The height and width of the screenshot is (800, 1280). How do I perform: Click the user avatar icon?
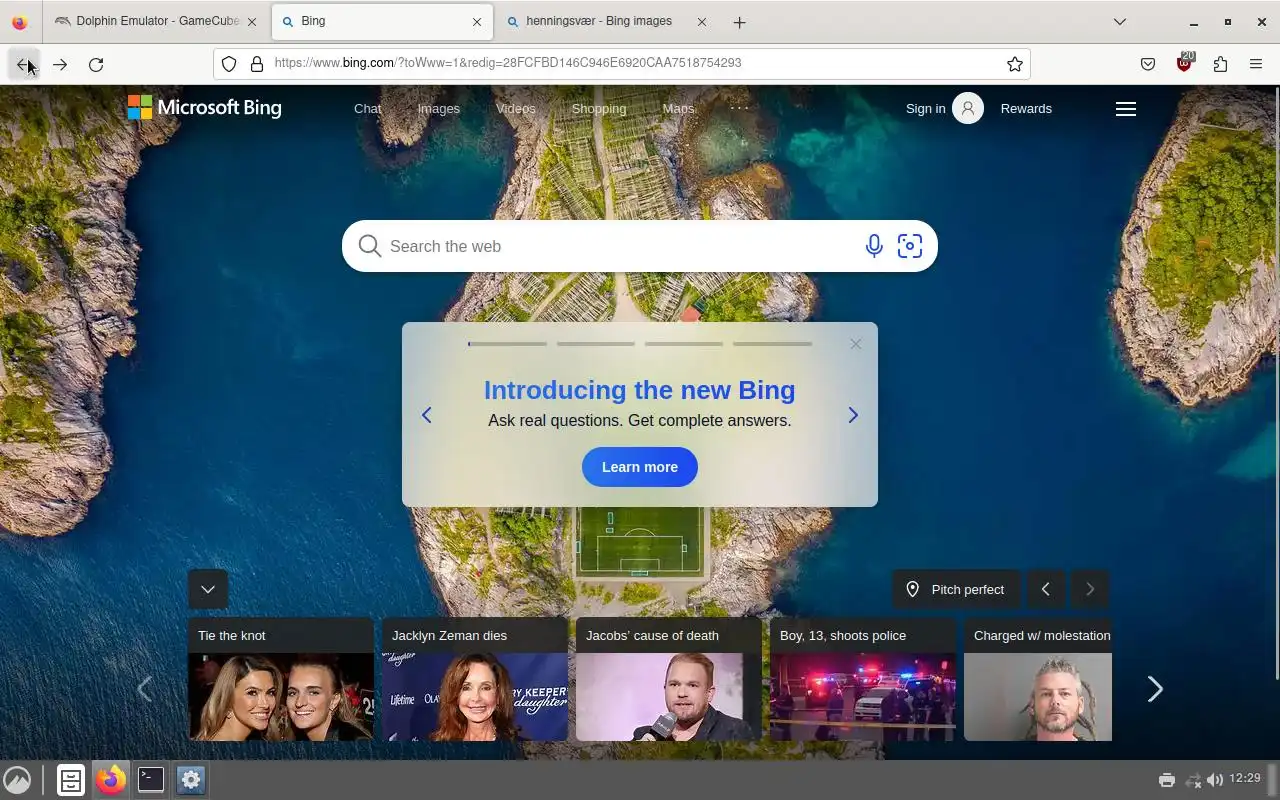pyautogui.click(x=968, y=108)
